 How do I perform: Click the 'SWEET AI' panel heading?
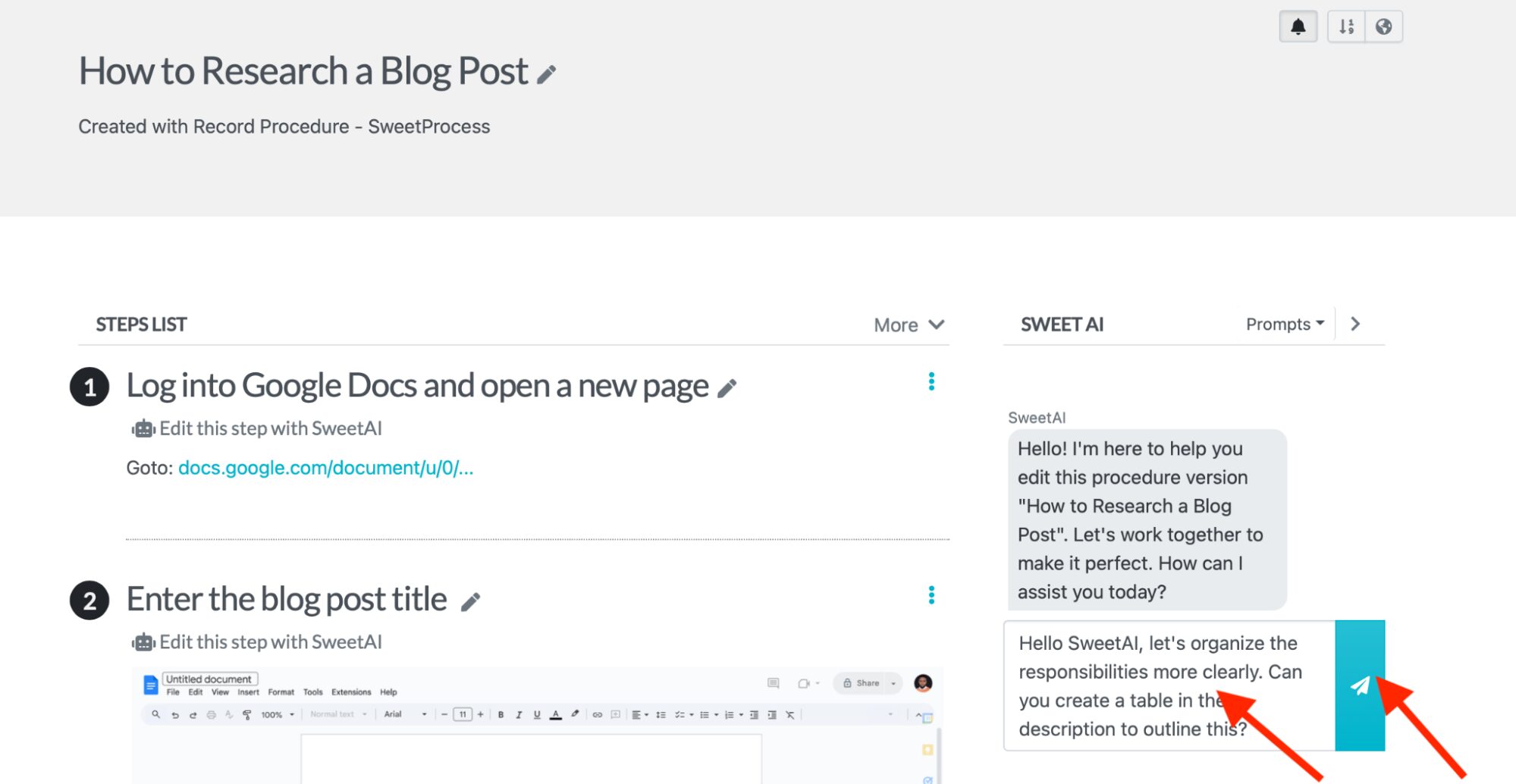click(x=1062, y=325)
